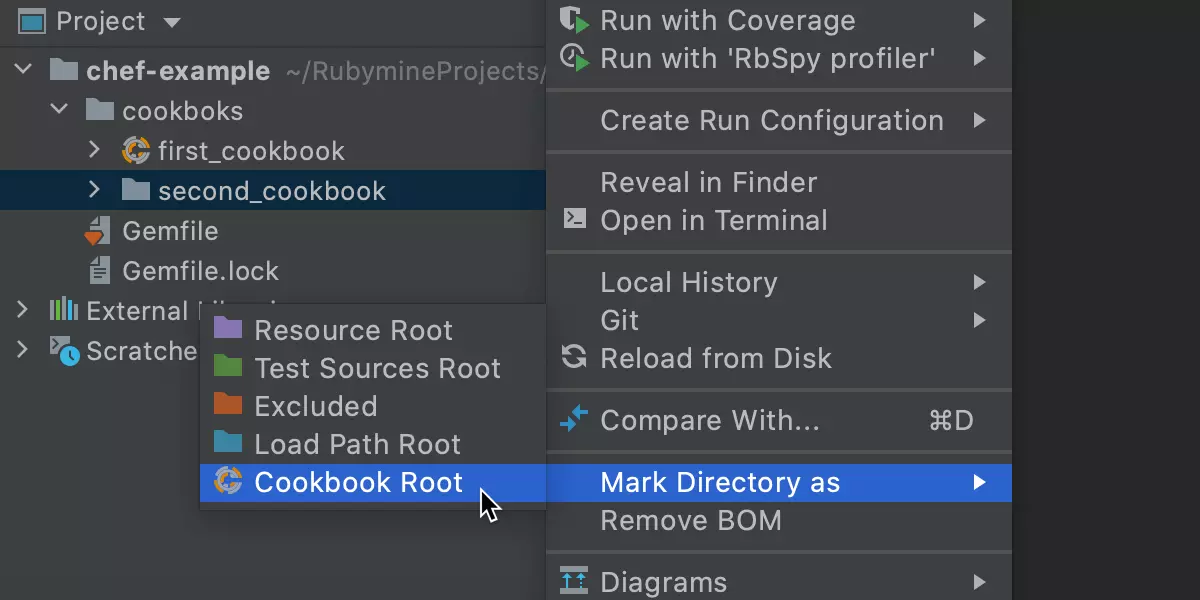Click the RbSpy profiler run icon
The width and height of the screenshot is (1200, 600).
click(x=574, y=57)
